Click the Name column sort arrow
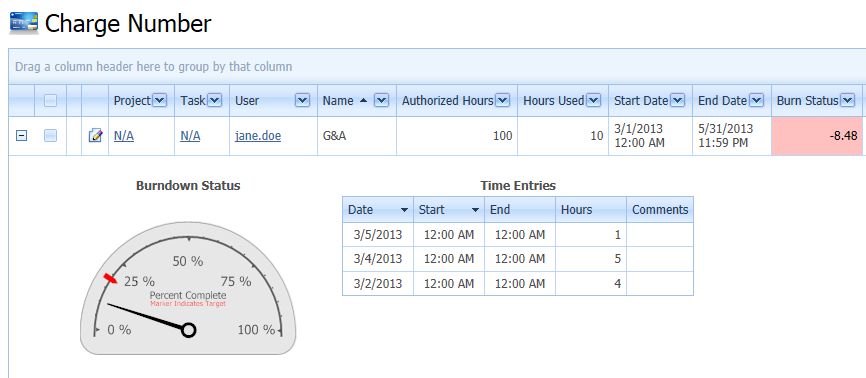Image resolution: width=866 pixels, height=378 pixels. pyautogui.click(x=363, y=101)
